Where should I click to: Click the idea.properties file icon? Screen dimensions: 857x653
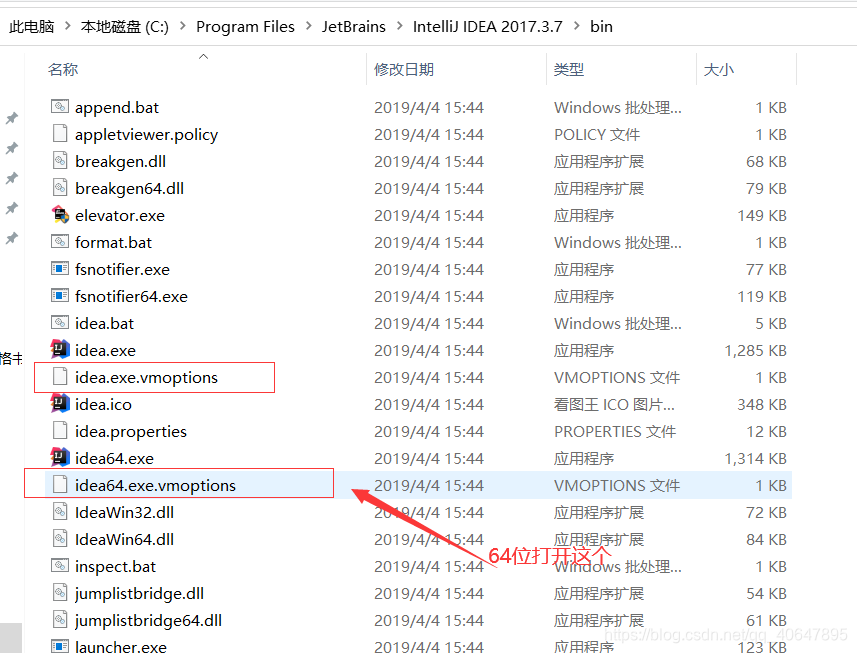pos(60,431)
